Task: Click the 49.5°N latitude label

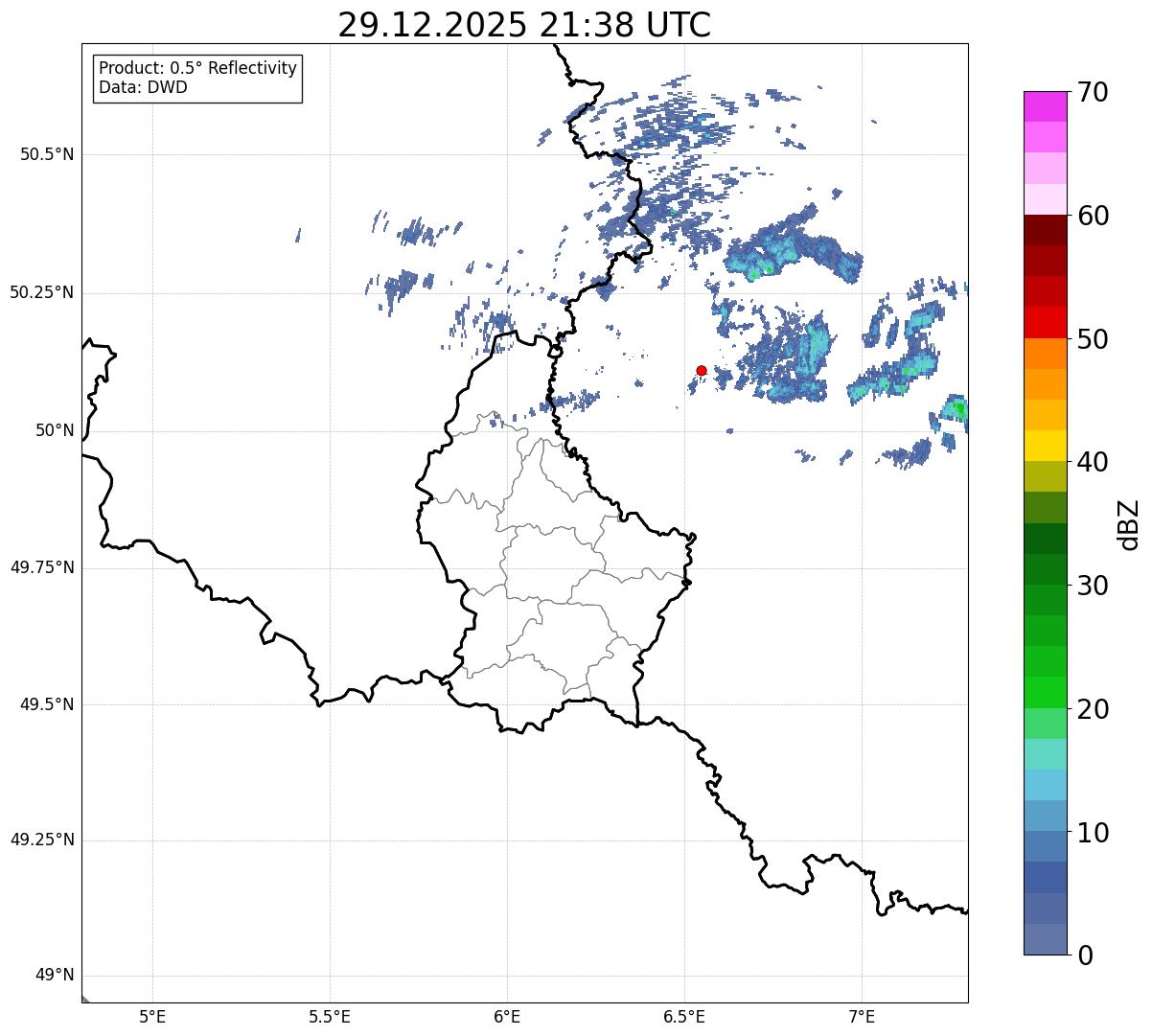Action: [x=47, y=704]
